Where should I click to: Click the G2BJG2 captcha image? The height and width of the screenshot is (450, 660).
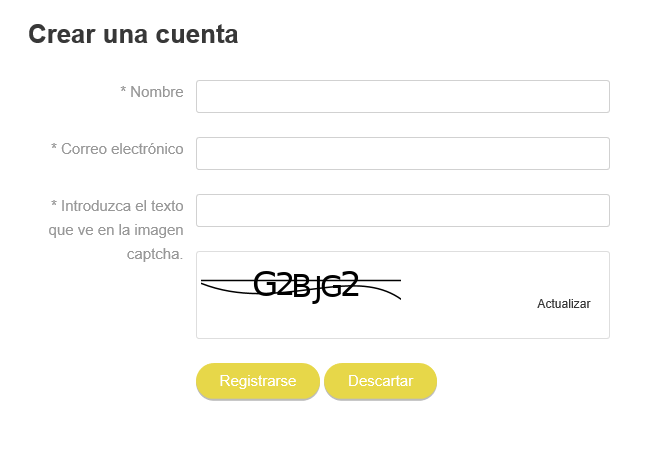[x=301, y=286]
